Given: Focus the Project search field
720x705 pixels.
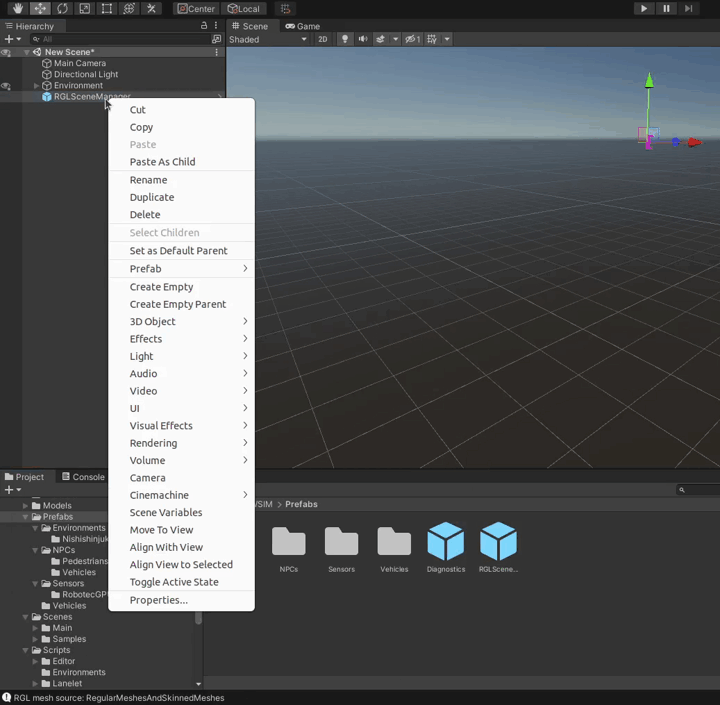Looking at the screenshot, I should pyautogui.click(x=698, y=490).
